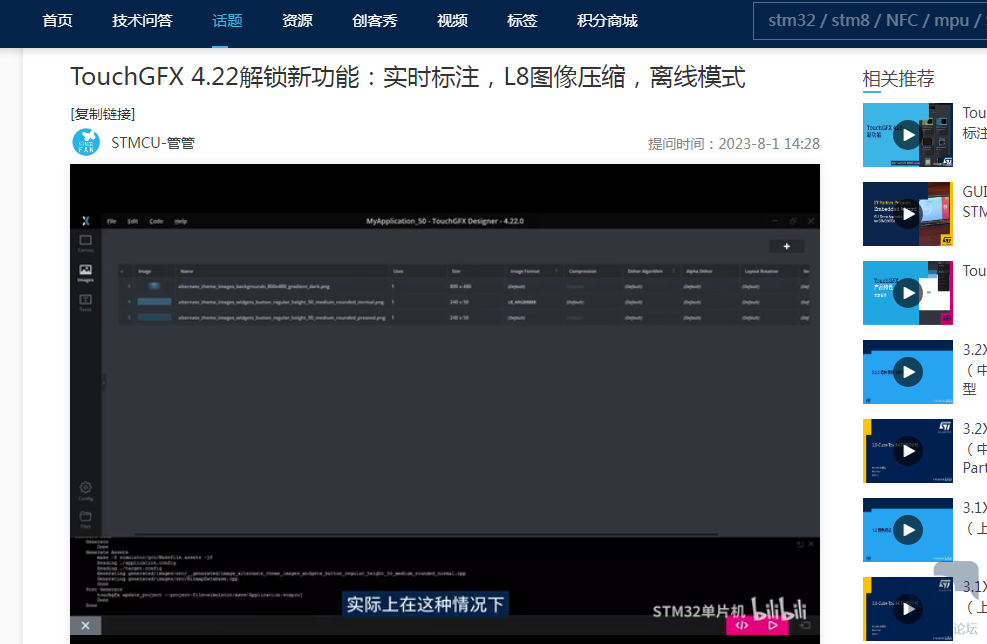This screenshot has width=987, height=644.
Task: Visit the STMCU-管管 author profile name
Action: (153, 143)
